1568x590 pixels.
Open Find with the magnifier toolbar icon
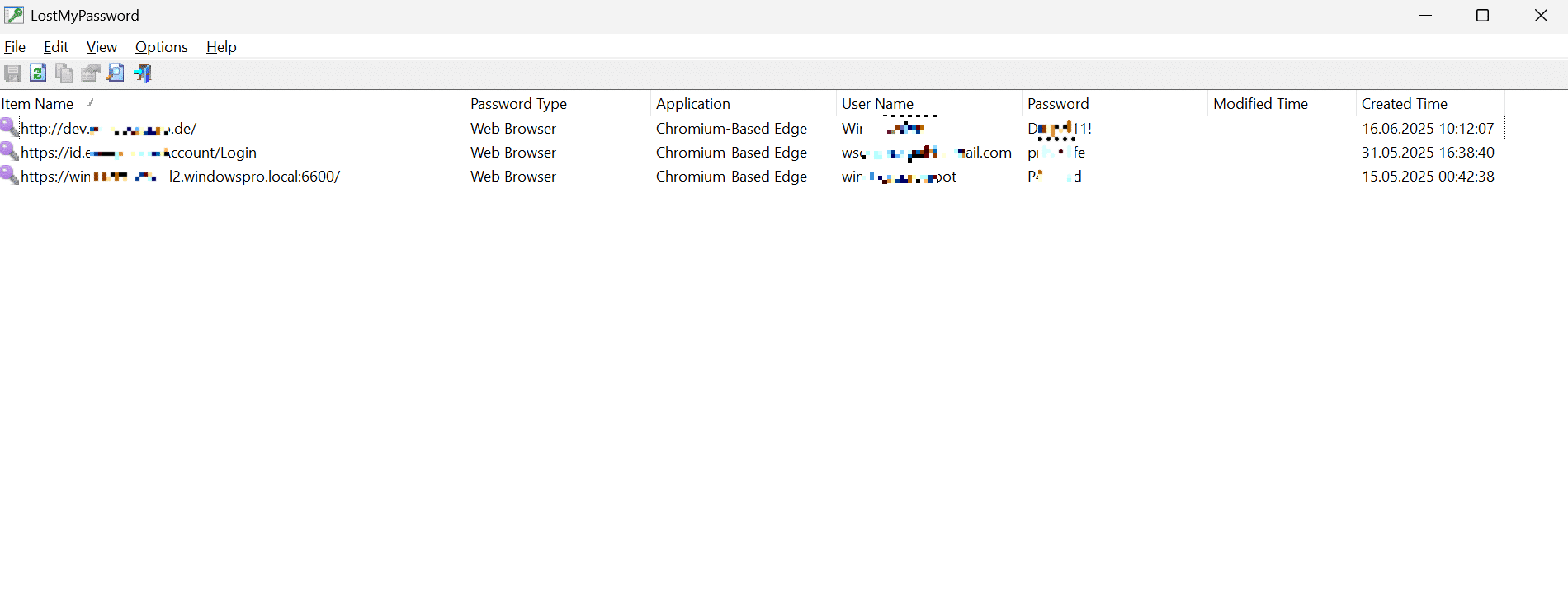tap(116, 73)
